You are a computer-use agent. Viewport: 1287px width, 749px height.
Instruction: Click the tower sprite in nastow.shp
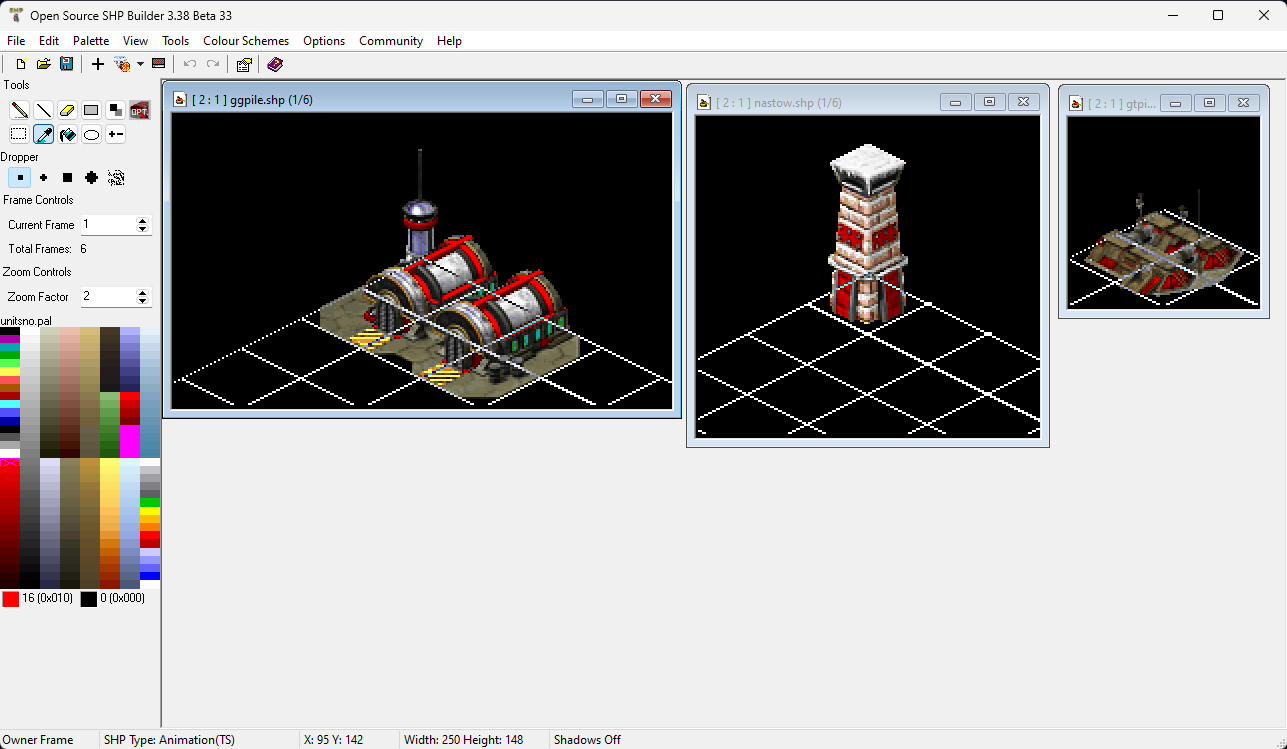[868, 235]
